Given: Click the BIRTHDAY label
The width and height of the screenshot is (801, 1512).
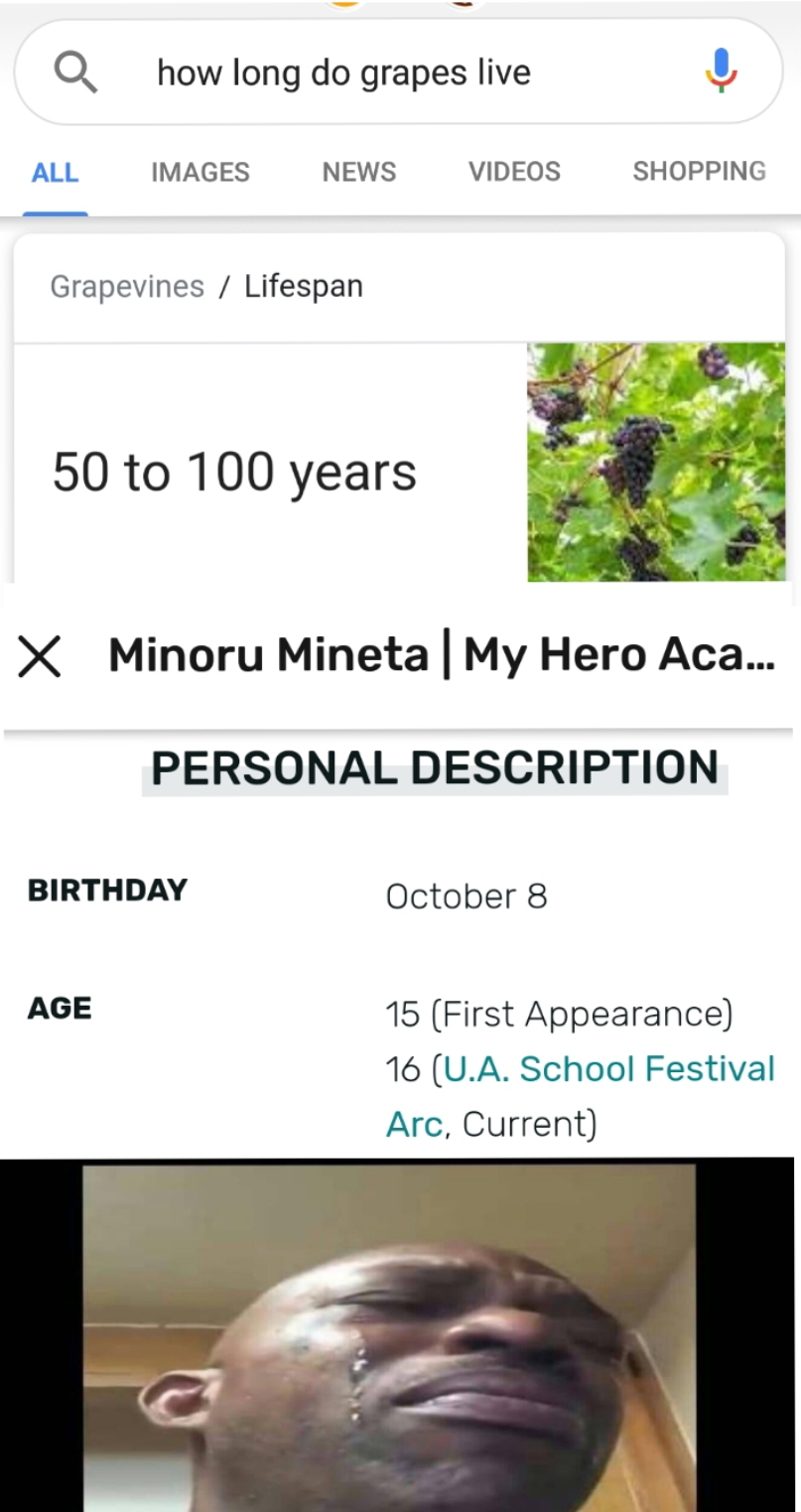Looking at the screenshot, I should tap(107, 890).
